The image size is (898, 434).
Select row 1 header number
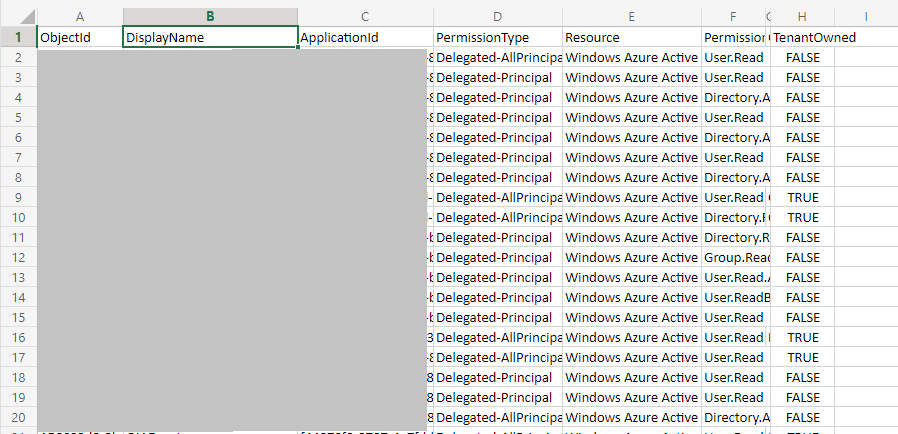tap(18, 37)
